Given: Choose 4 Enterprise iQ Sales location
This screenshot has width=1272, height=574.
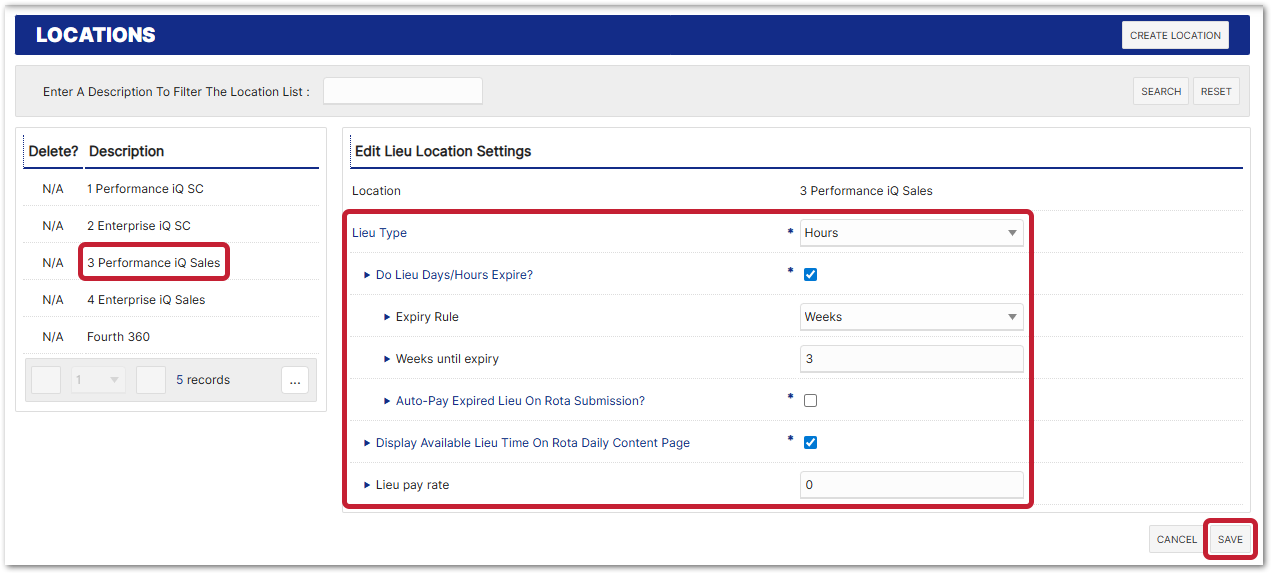Looking at the screenshot, I should (146, 300).
